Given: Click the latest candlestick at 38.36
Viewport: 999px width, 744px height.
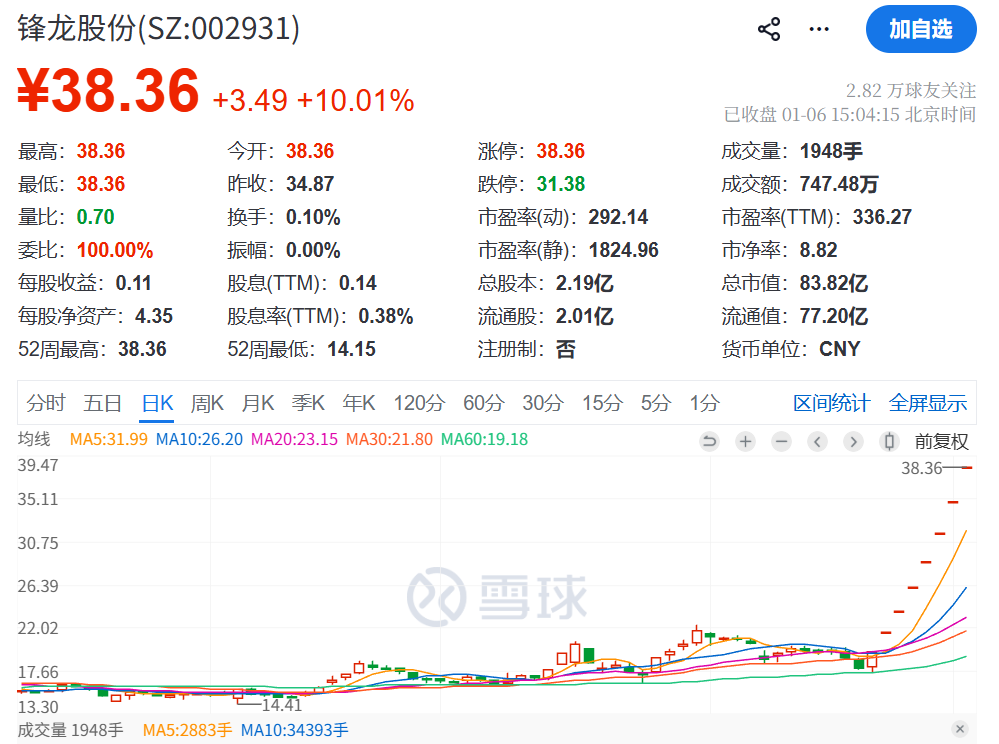Looking at the screenshot, I should pos(967,468).
